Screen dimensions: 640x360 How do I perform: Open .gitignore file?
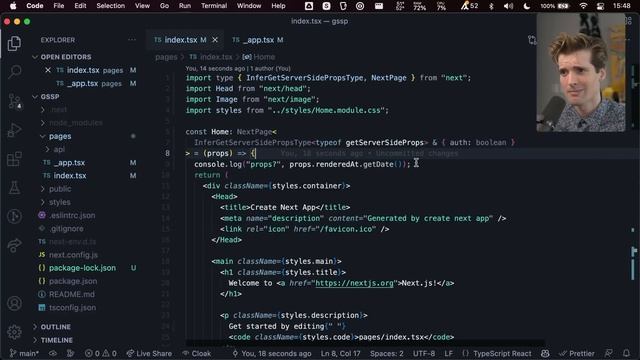click(67, 229)
